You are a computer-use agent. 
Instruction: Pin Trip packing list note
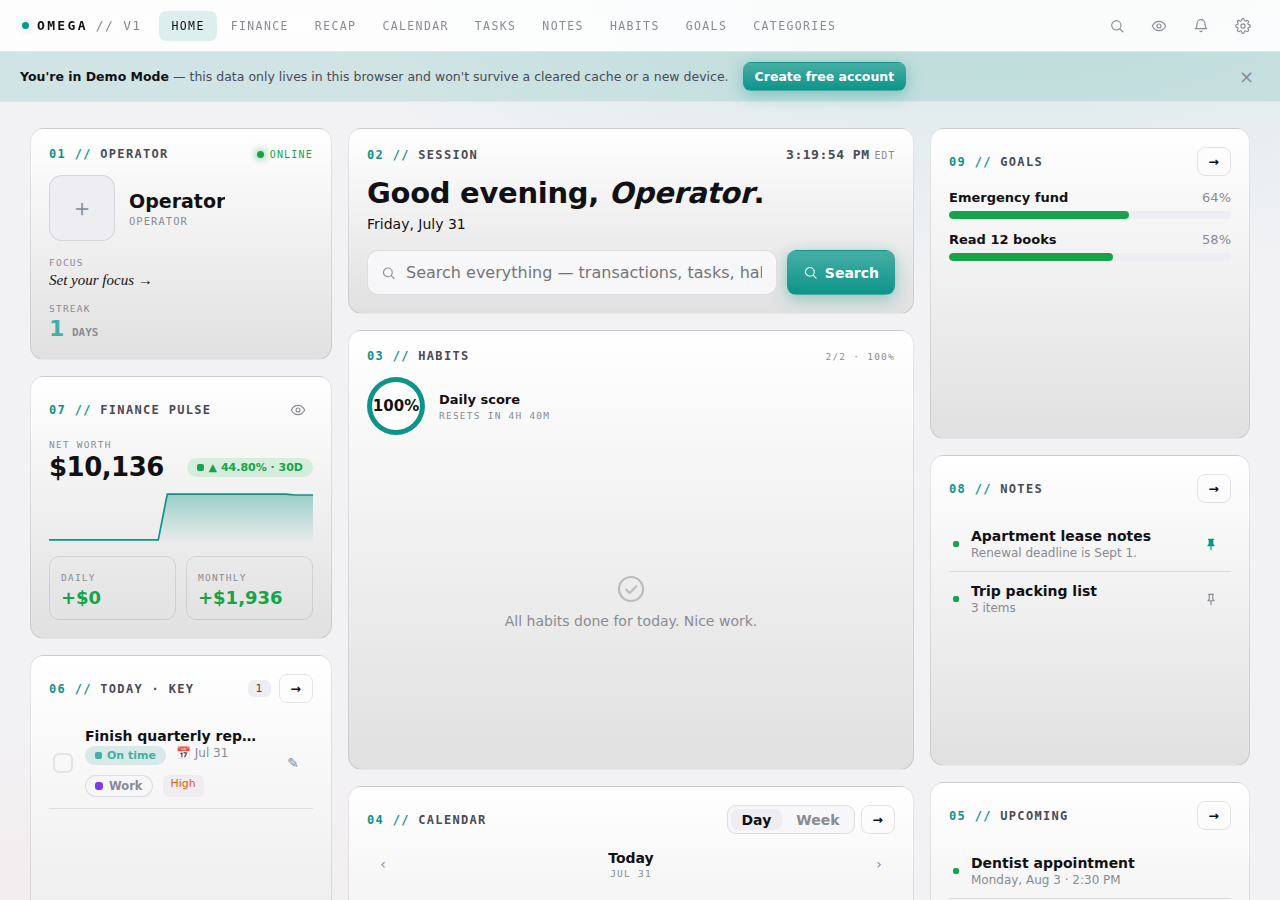(1211, 599)
